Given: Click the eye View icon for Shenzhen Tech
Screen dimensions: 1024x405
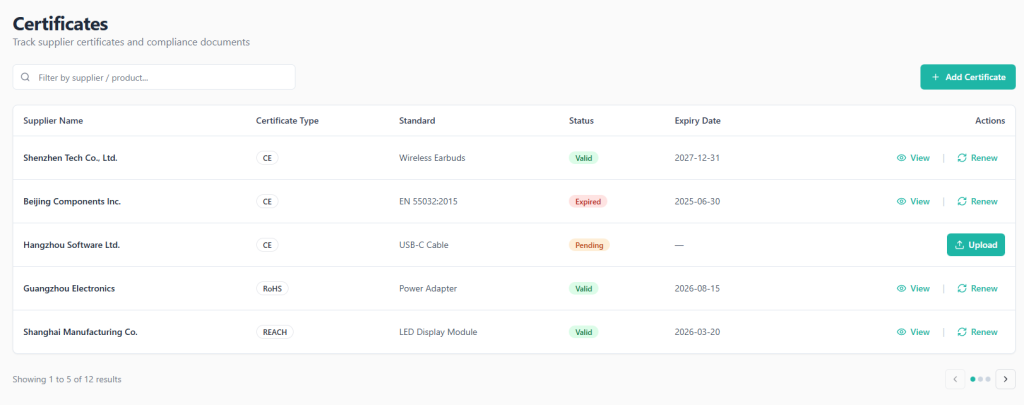Looking at the screenshot, I should tap(901, 158).
